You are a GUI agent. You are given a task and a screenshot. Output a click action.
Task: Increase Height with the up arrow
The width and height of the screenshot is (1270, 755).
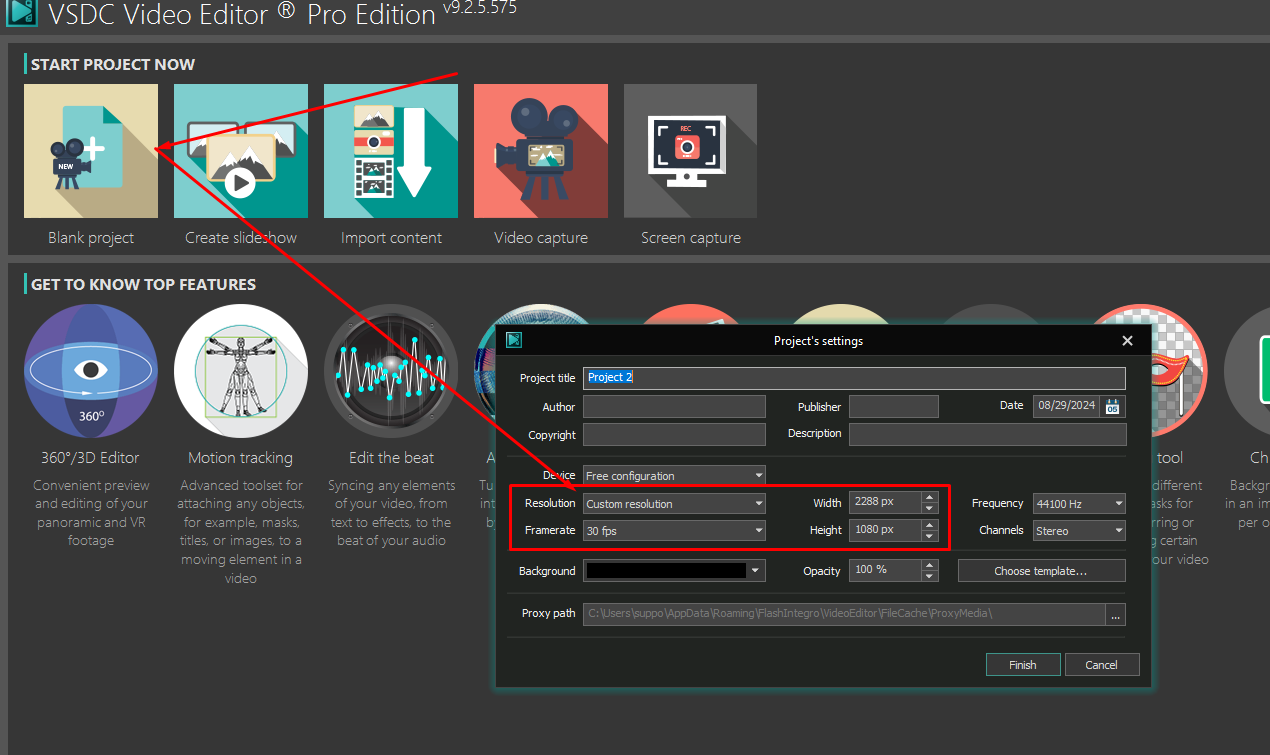[930, 525]
